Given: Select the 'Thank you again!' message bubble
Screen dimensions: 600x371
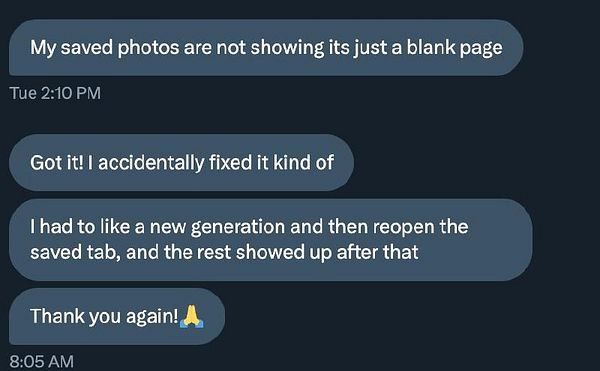Looking at the screenshot, I should pos(117,316).
